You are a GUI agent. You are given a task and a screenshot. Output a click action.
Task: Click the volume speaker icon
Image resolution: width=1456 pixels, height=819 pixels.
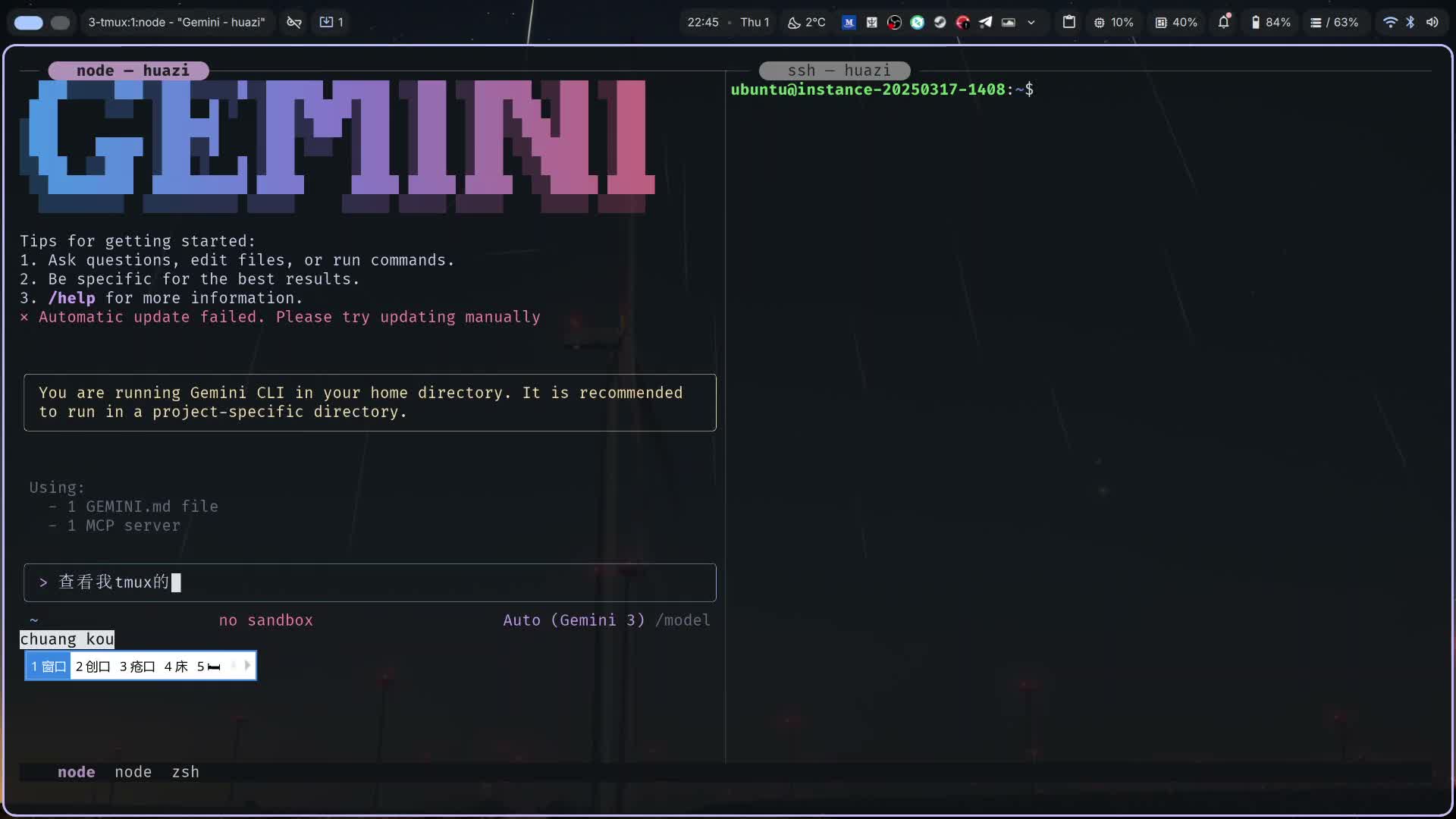[1432, 23]
